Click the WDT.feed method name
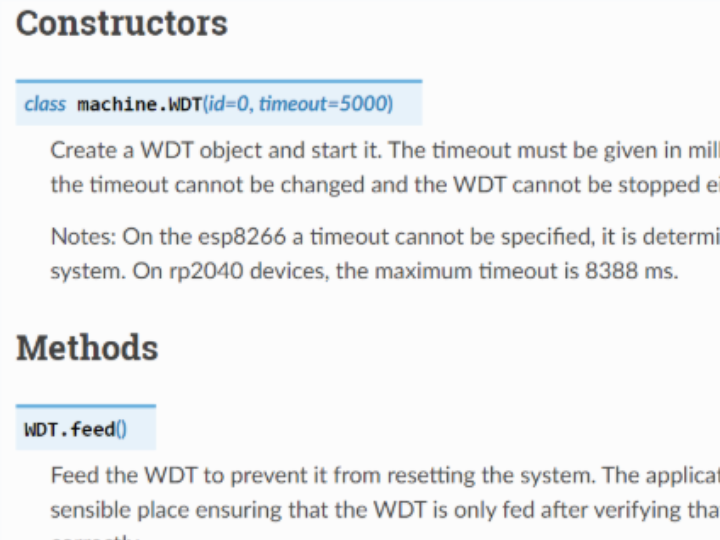This screenshot has height=540, width=720. coord(70,430)
